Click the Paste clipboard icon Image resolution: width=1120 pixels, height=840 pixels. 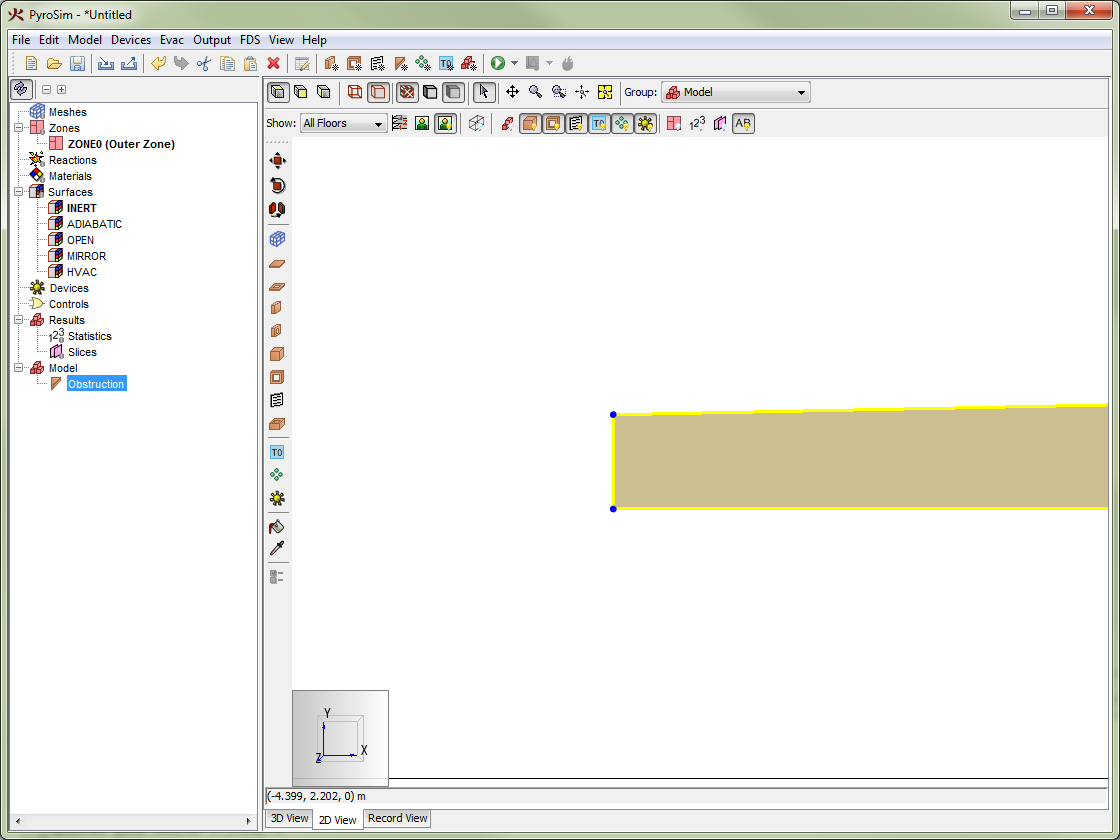tap(250, 64)
